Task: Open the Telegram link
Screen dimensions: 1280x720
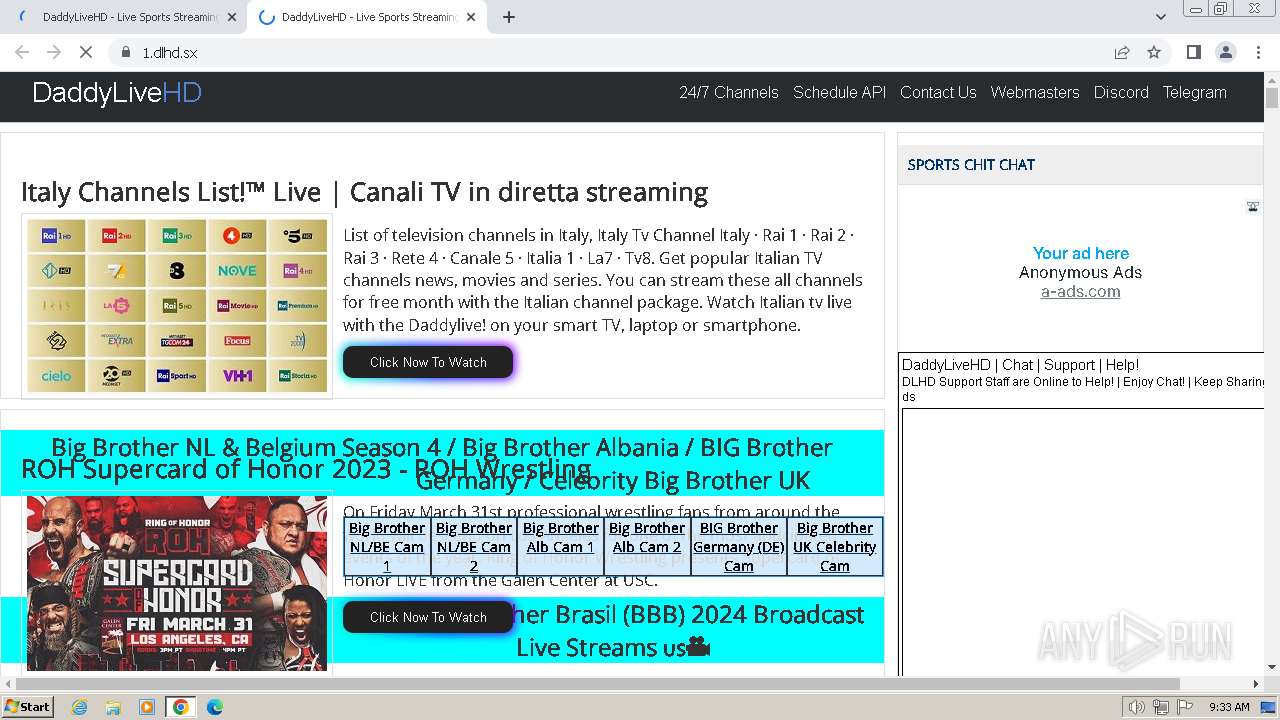Action: click(1194, 92)
